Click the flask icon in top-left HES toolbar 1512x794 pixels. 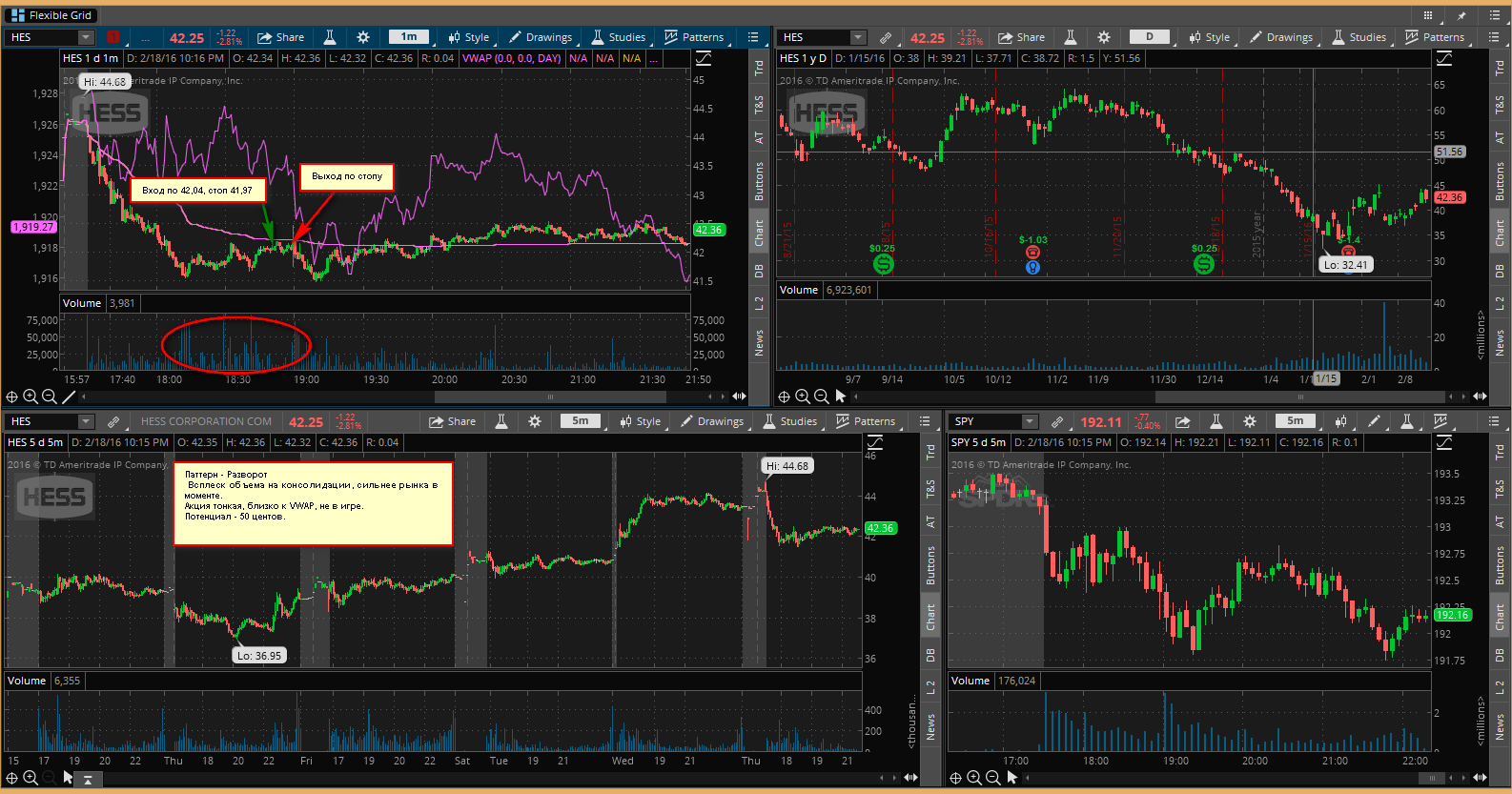[330, 37]
